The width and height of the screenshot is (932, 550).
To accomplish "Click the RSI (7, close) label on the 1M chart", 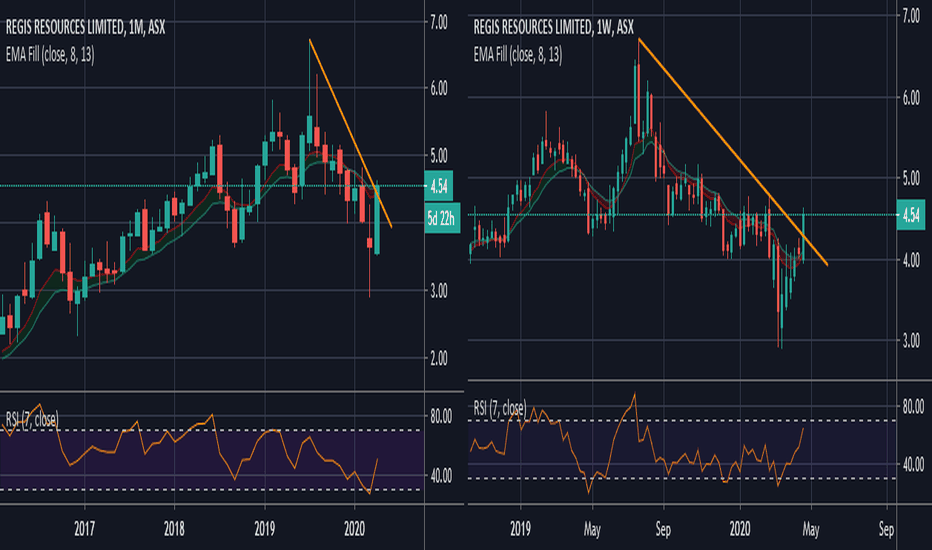I will click(32, 419).
